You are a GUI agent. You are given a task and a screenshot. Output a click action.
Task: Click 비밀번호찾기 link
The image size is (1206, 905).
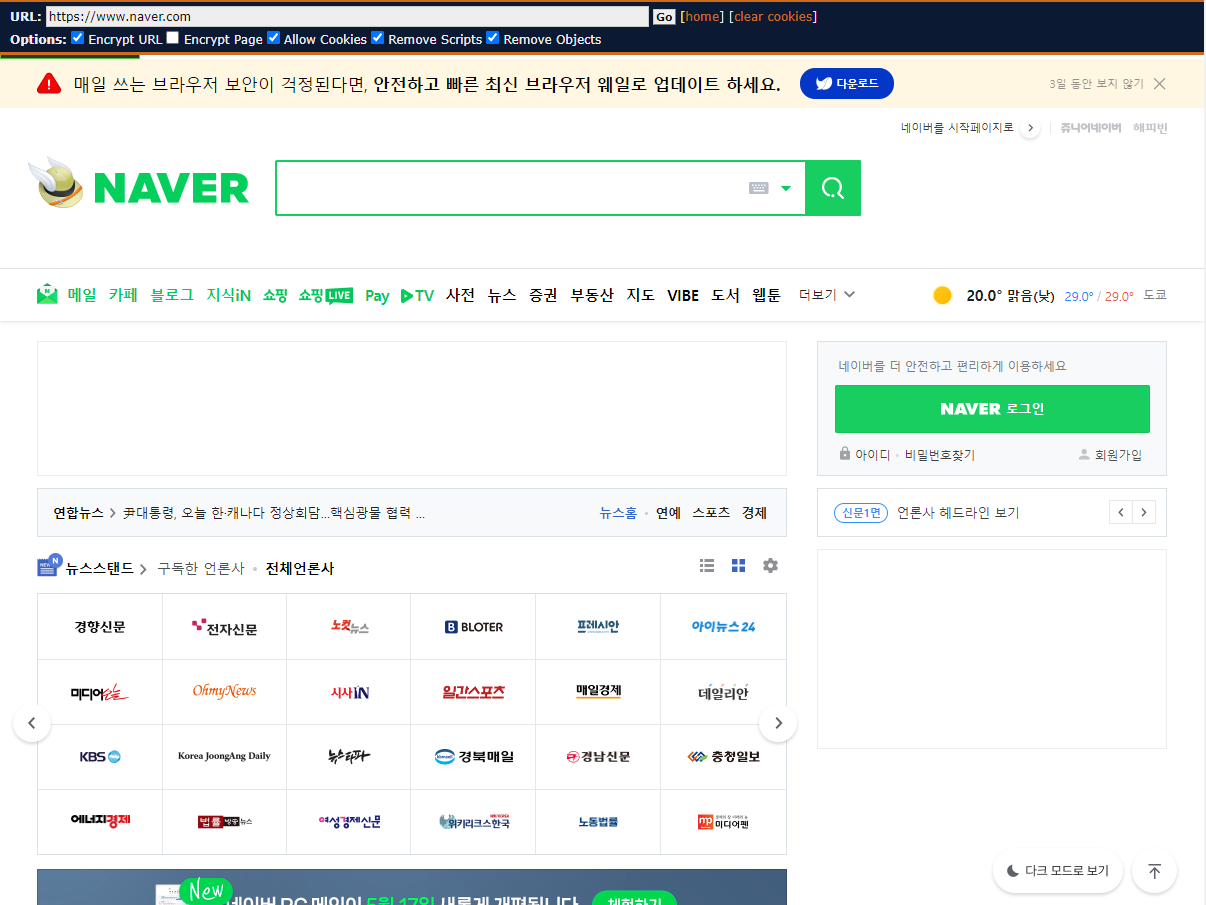[x=940, y=454]
